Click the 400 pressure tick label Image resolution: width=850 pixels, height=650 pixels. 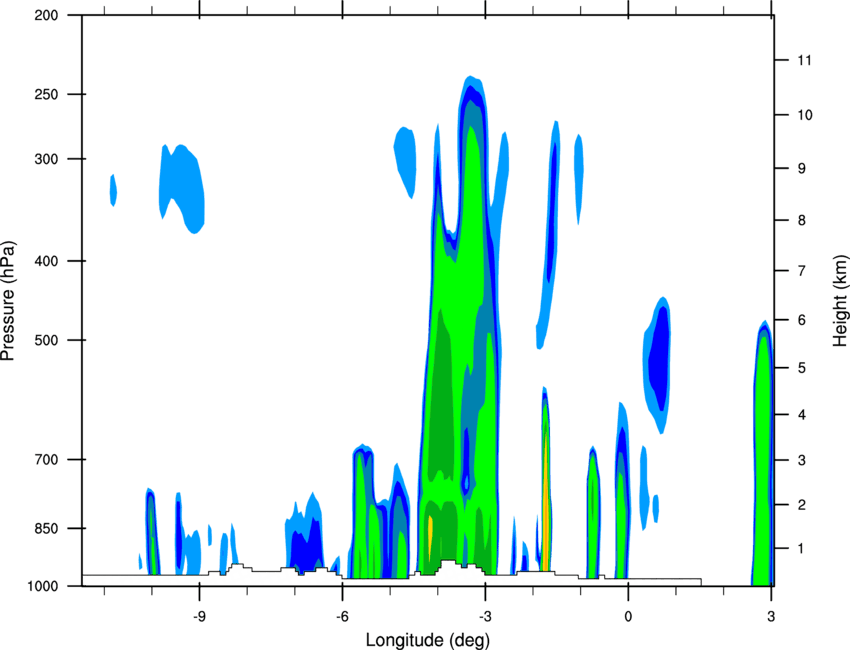point(46,261)
